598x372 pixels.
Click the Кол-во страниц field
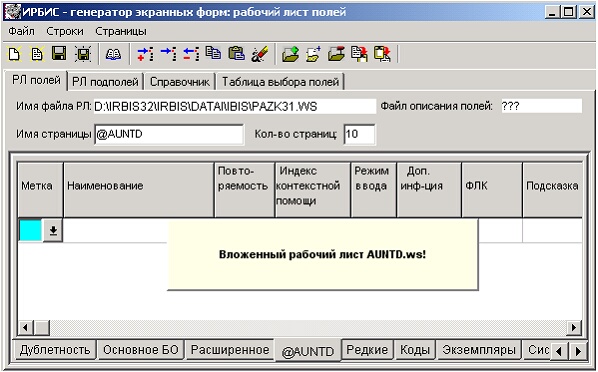(x=359, y=134)
